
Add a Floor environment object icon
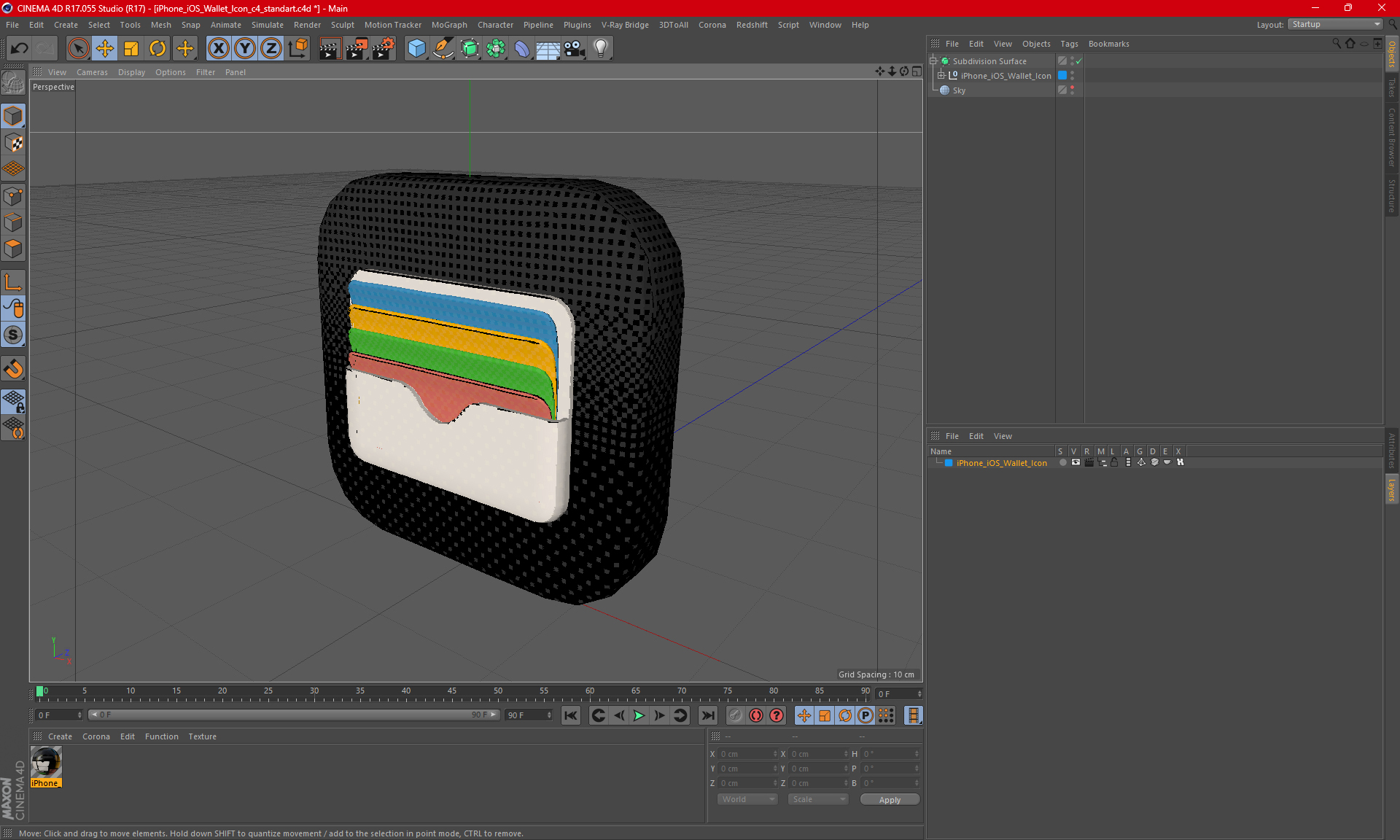coord(548,49)
